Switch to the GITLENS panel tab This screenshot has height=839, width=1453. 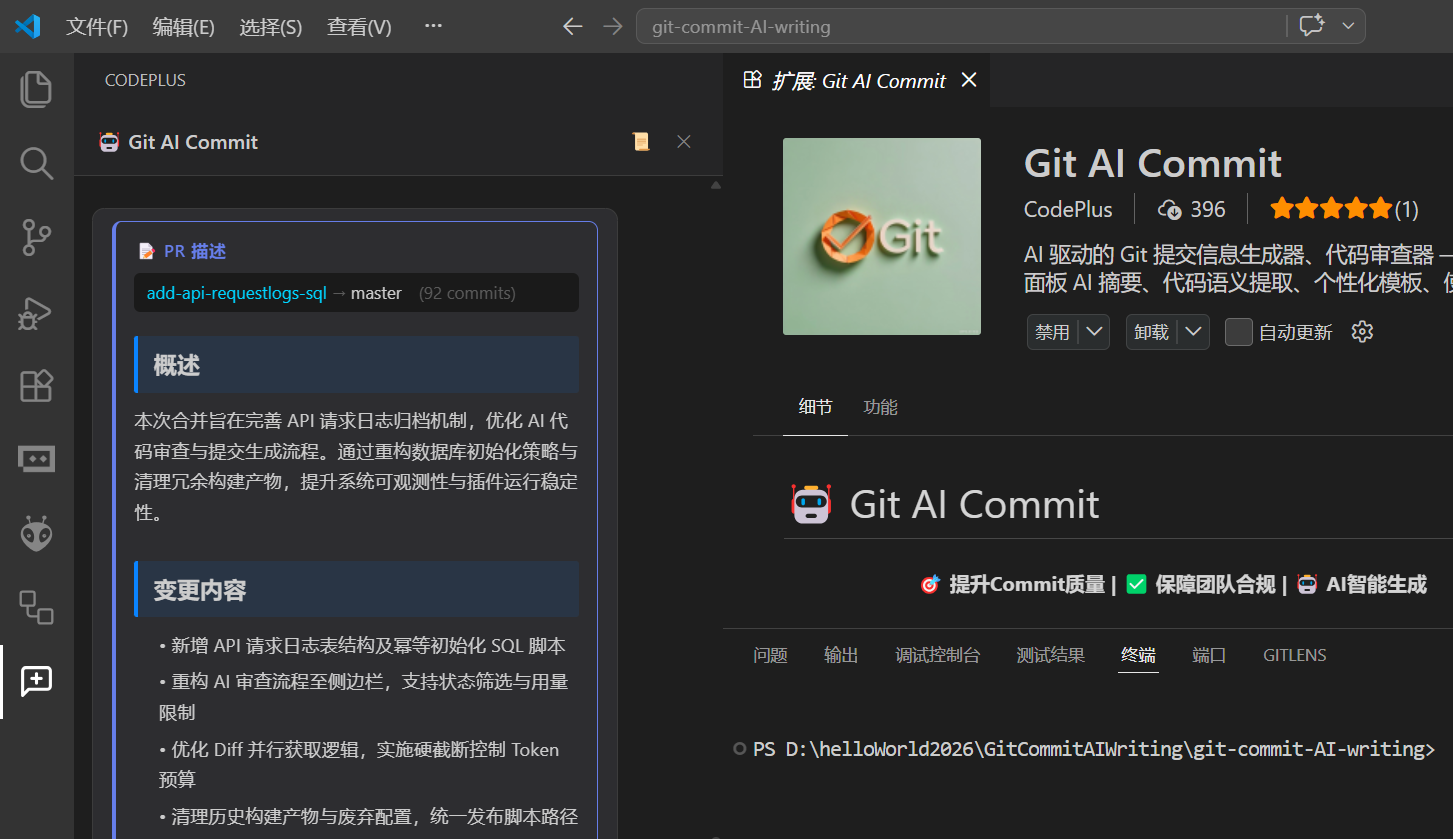1295,655
